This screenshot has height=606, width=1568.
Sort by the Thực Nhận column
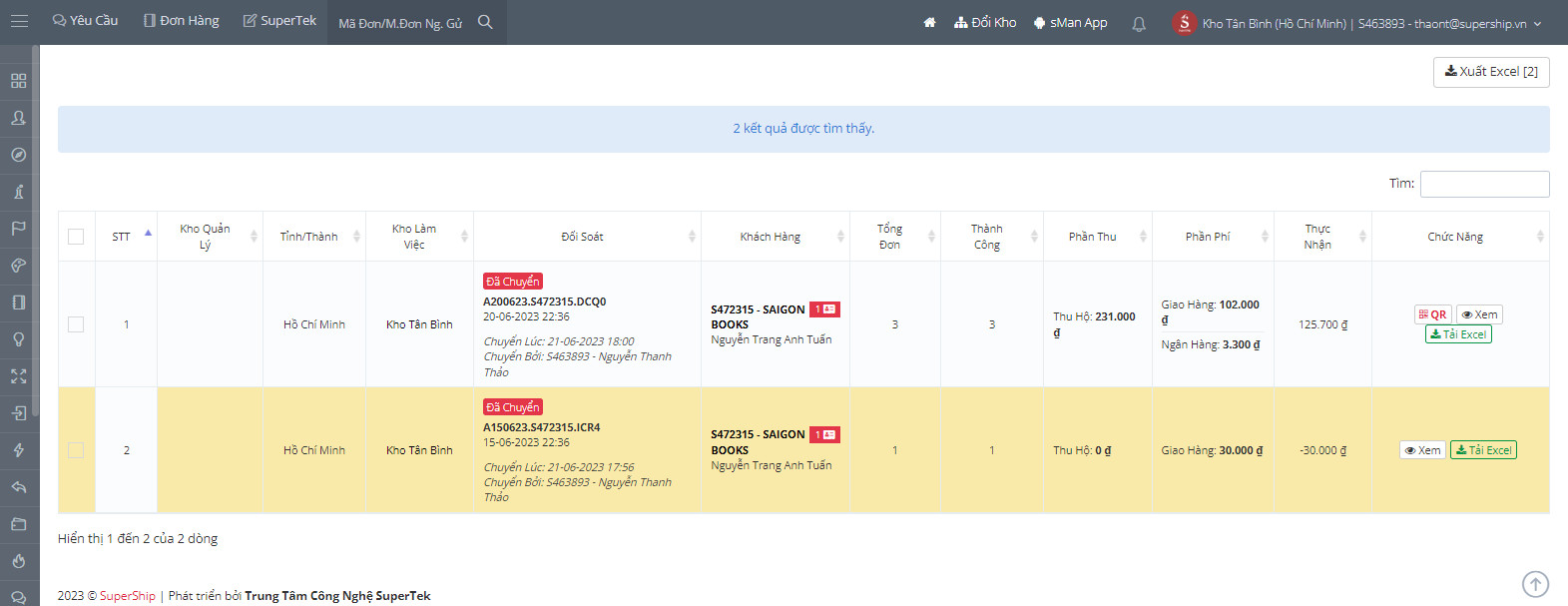[1322, 237]
